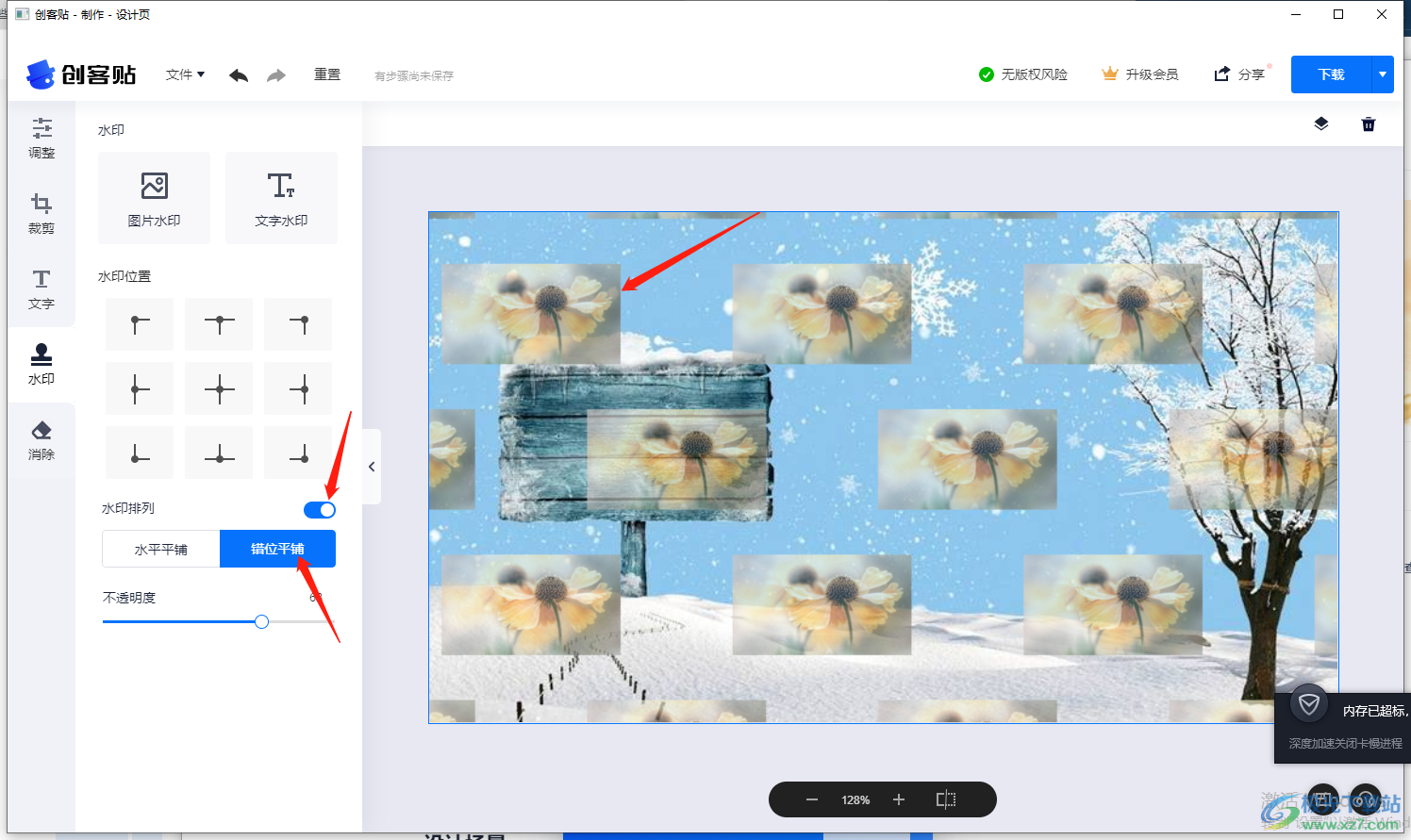Delete with the trash icon
Screen dimensions: 1411x840
tap(1369, 124)
